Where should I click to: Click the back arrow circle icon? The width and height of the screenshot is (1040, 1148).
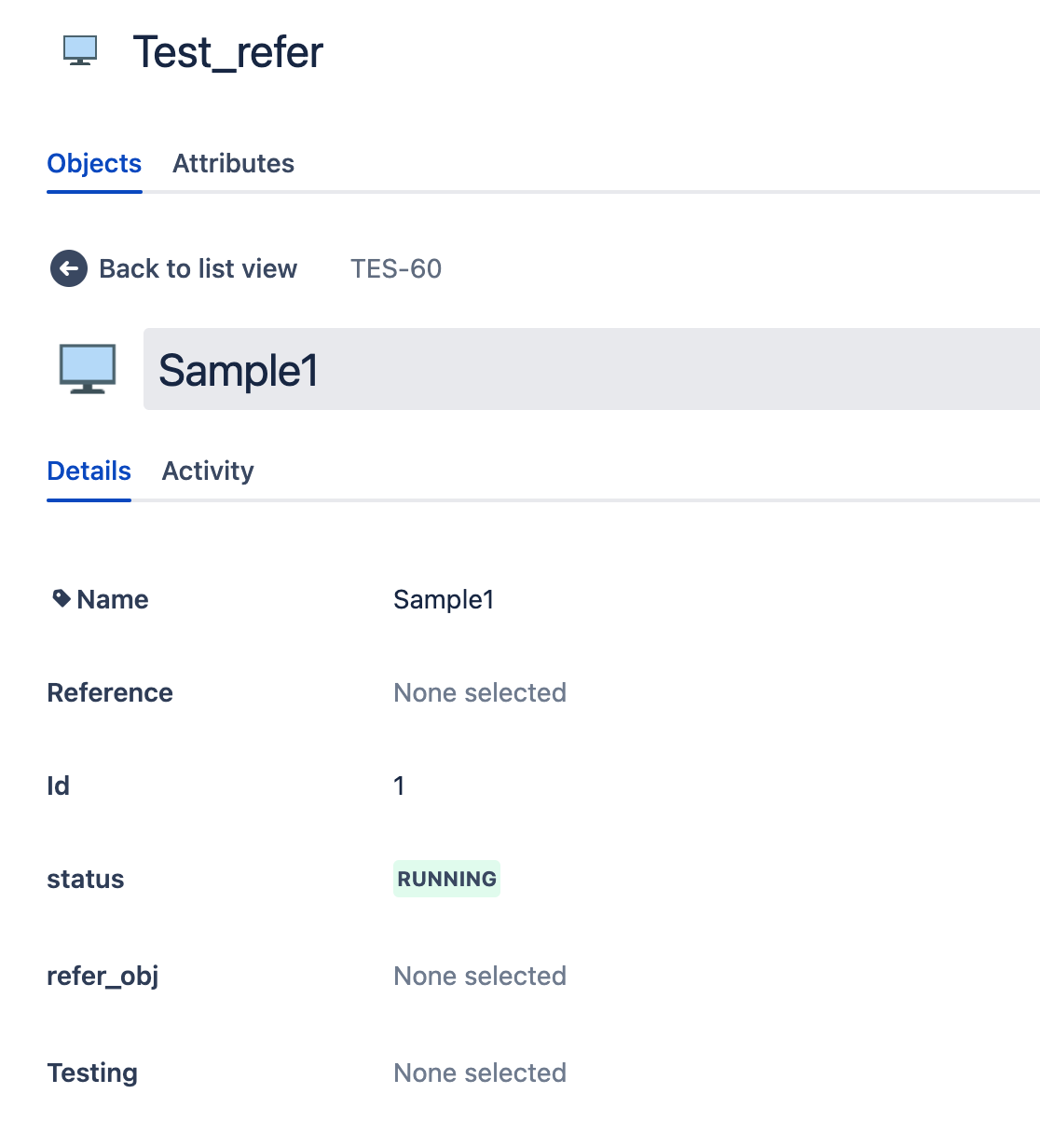click(x=68, y=268)
